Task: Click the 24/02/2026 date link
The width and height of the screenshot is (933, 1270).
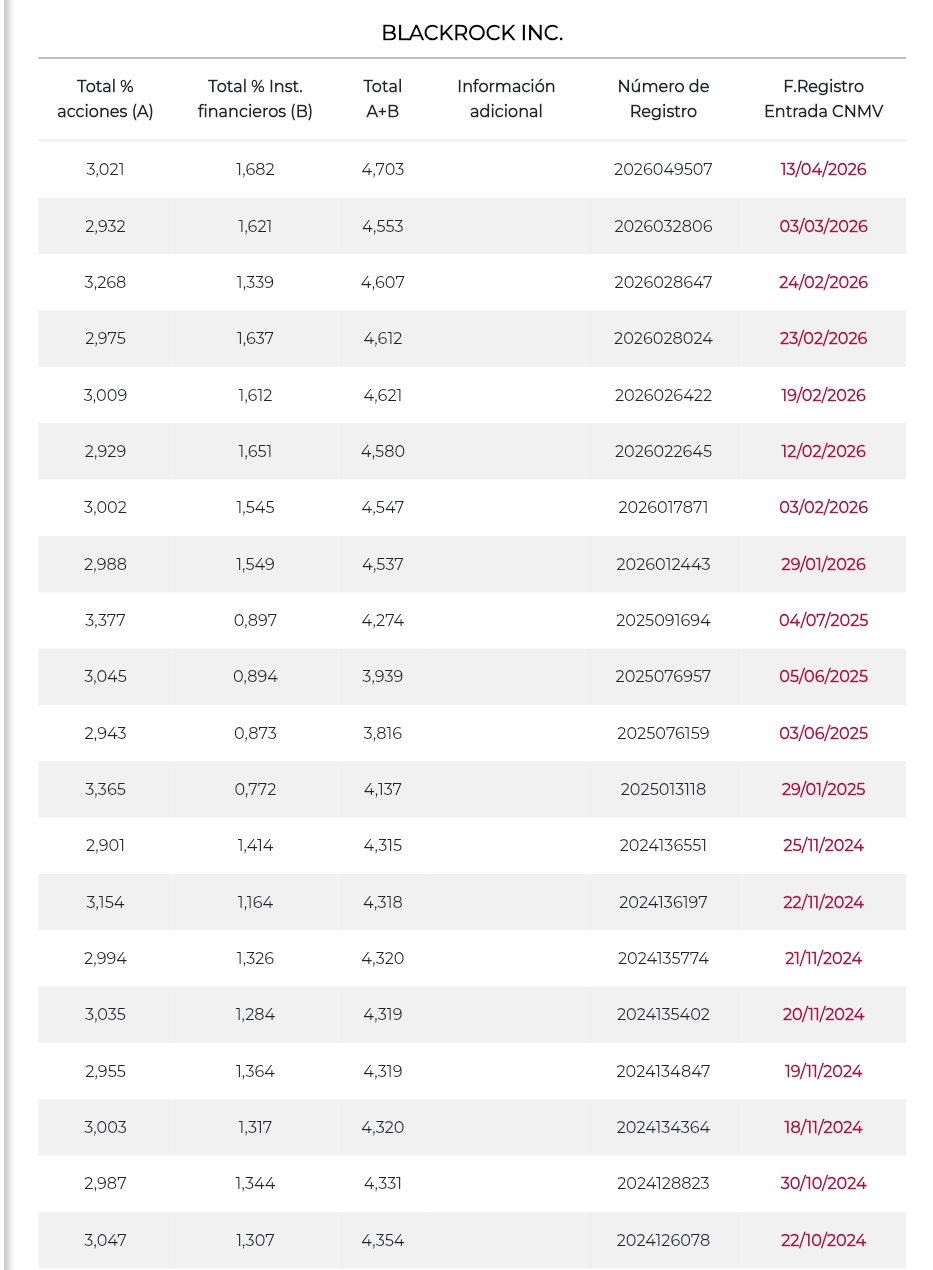Action: pos(823,282)
